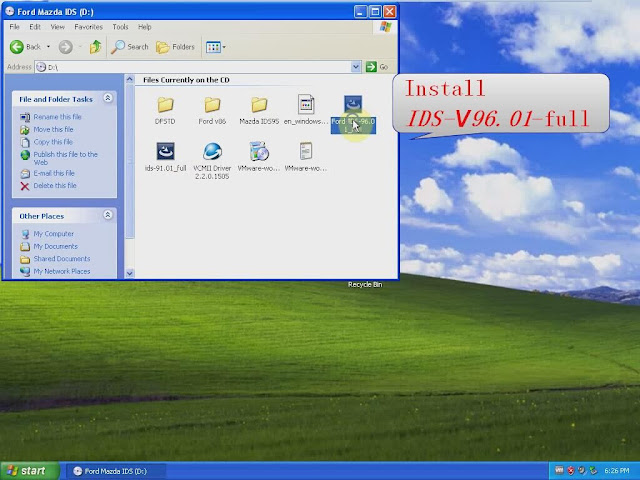The height and width of the screenshot is (480, 640).
Task: Click the task pane scrollbar thumb
Action: [129, 161]
